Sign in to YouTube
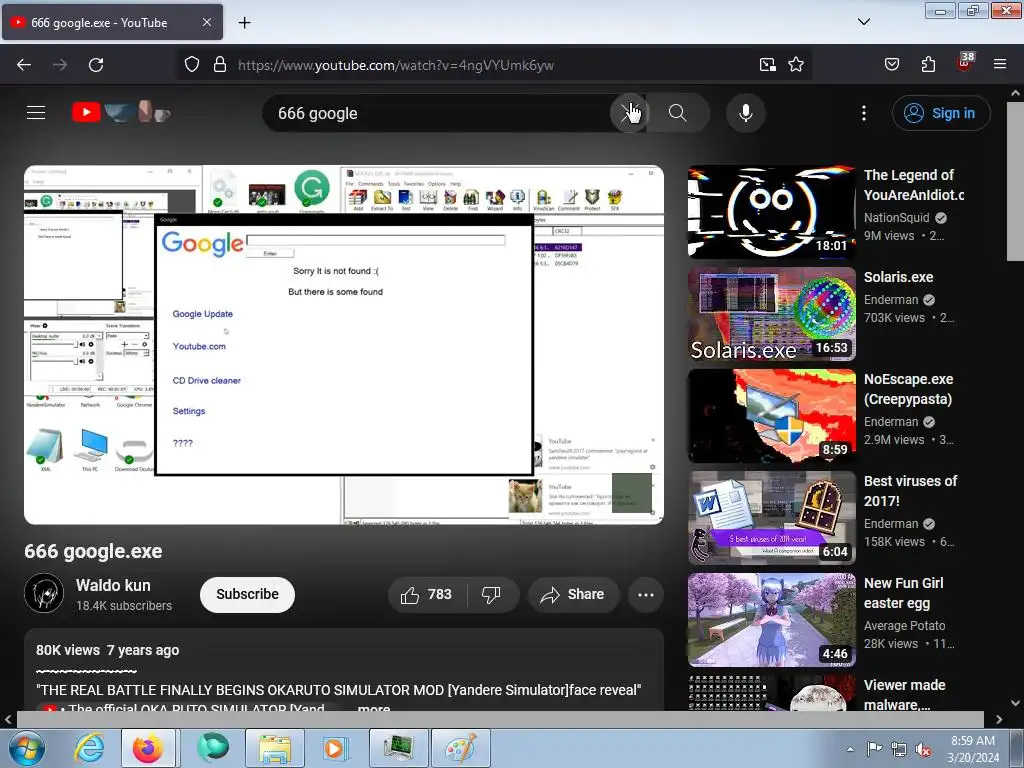 940,113
